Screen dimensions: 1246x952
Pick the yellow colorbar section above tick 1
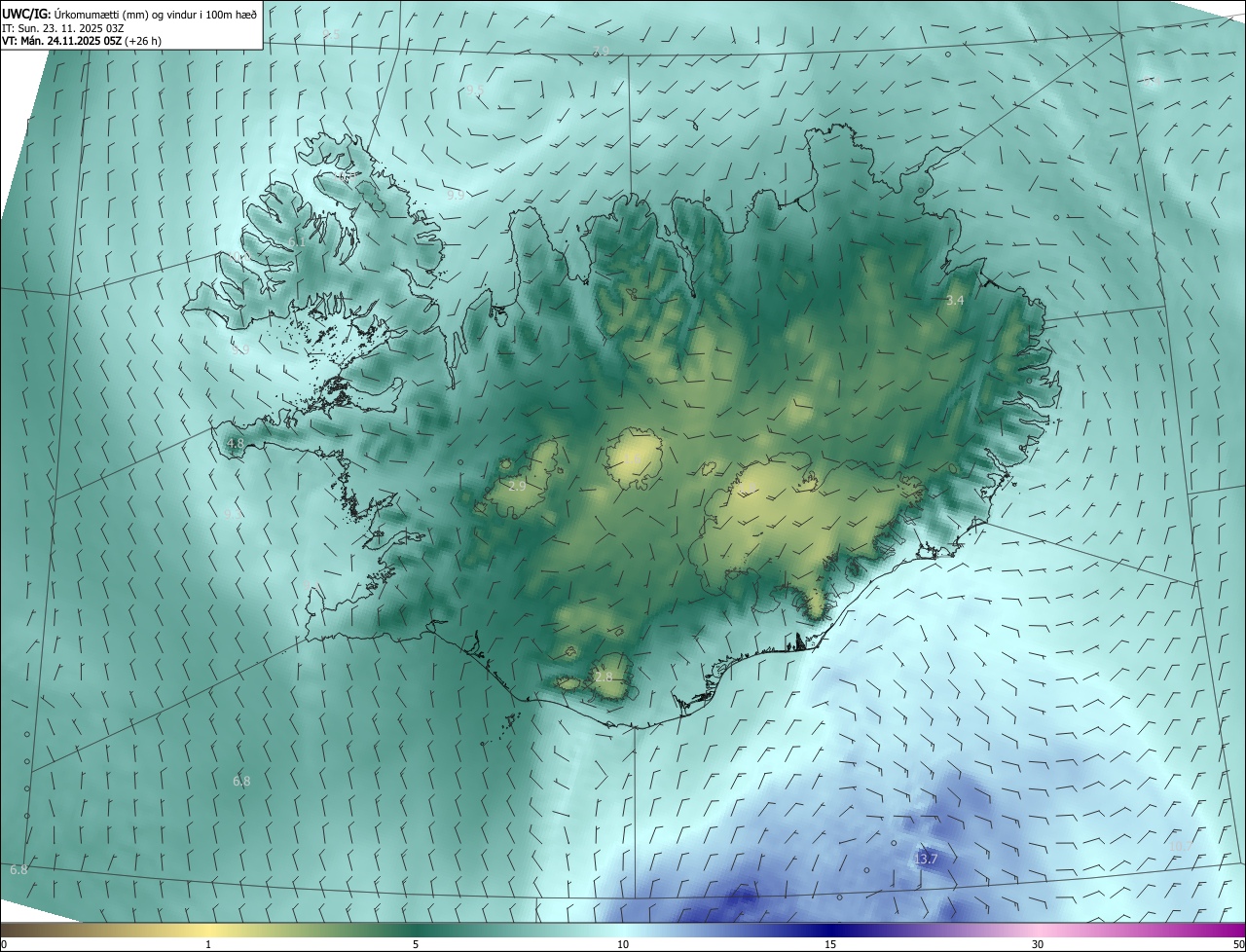point(208,930)
